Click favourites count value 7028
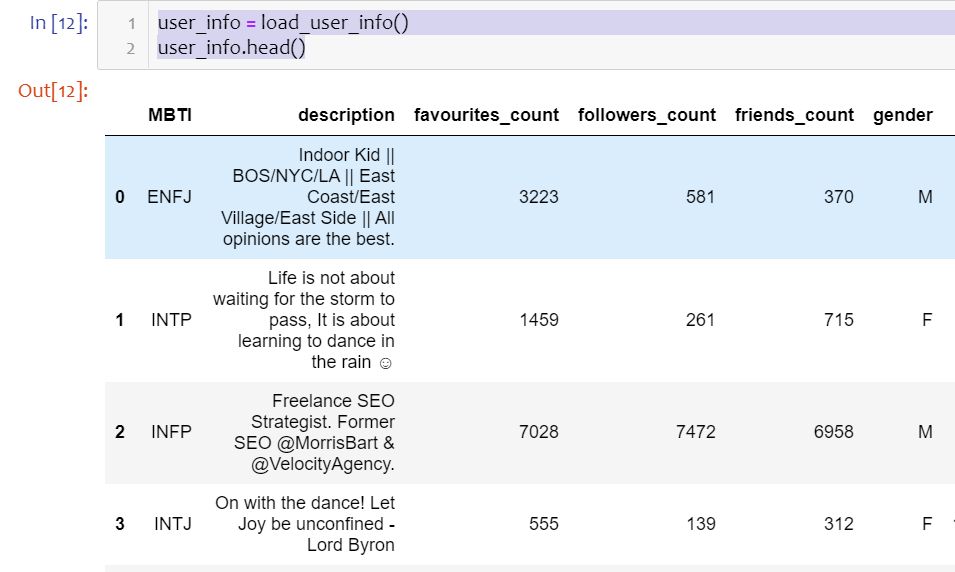The image size is (955, 572). (x=539, y=432)
